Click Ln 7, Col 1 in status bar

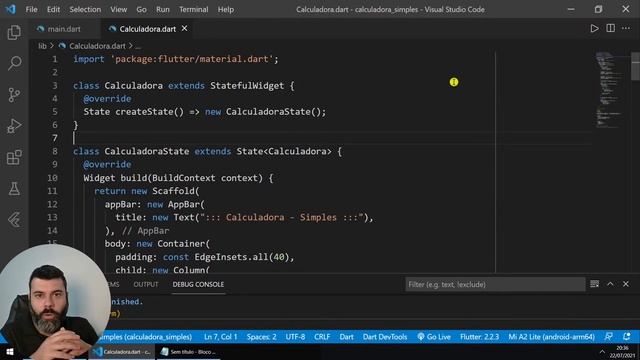point(220,337)
